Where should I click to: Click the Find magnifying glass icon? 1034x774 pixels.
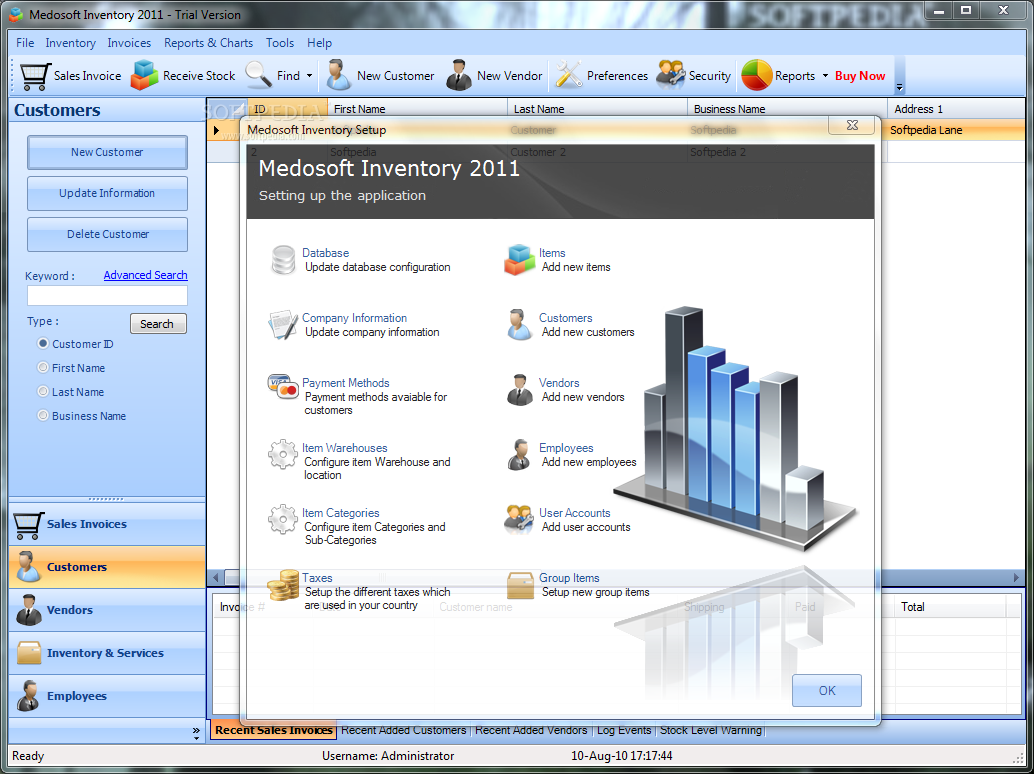click(258, 75)
